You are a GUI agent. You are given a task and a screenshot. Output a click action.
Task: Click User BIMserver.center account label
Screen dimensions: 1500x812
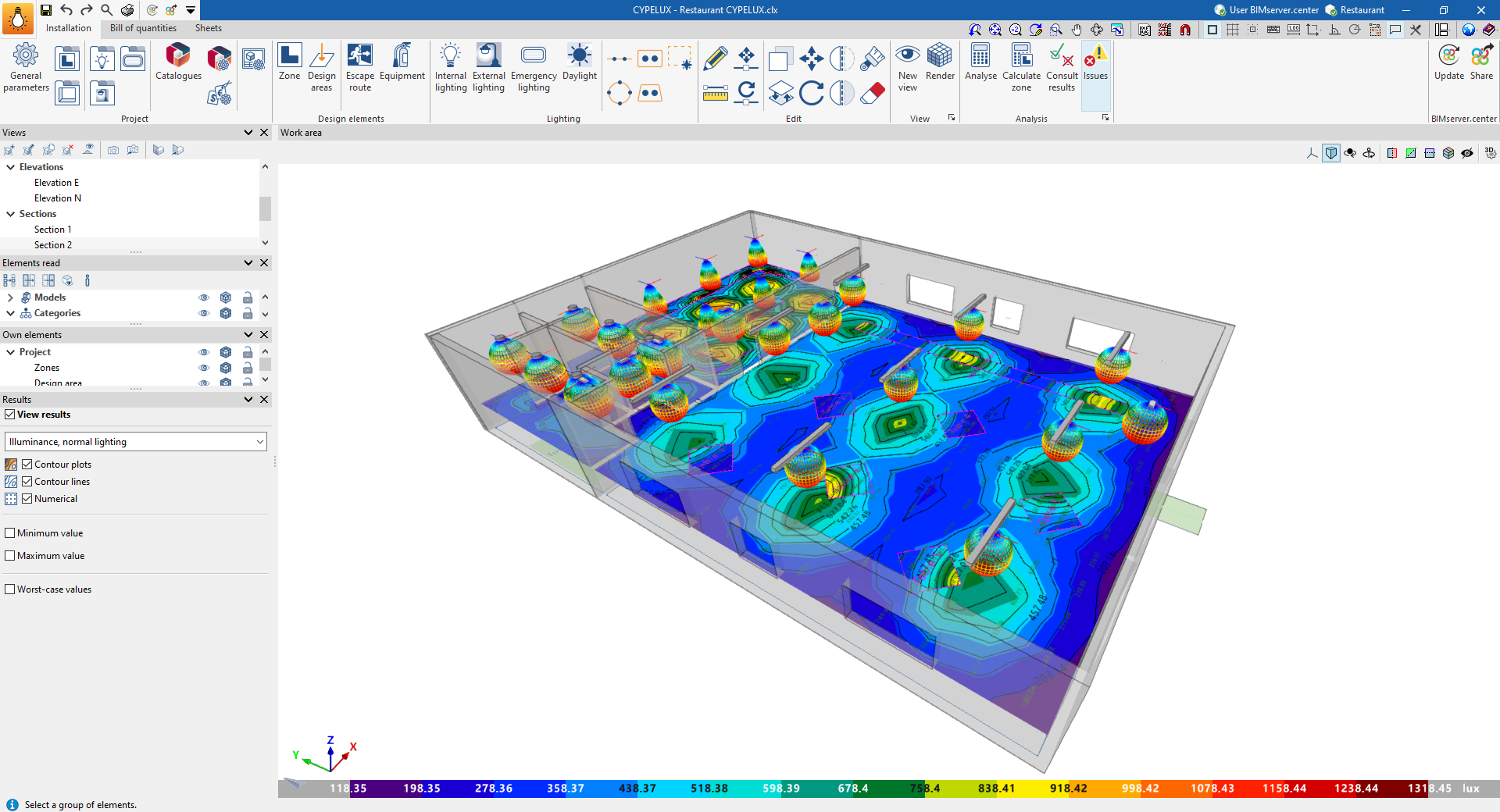click(1273, 10)
